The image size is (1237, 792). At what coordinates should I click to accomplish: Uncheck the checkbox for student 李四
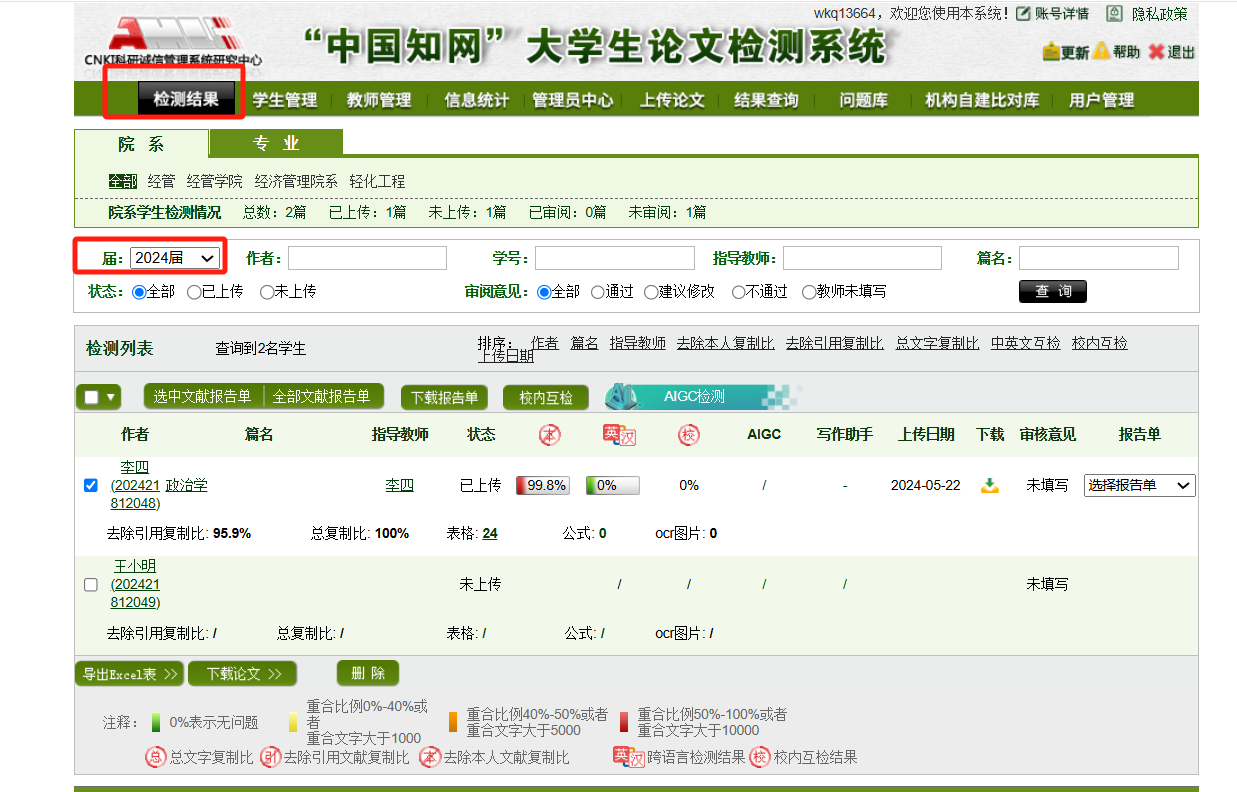tap(91, 486)
